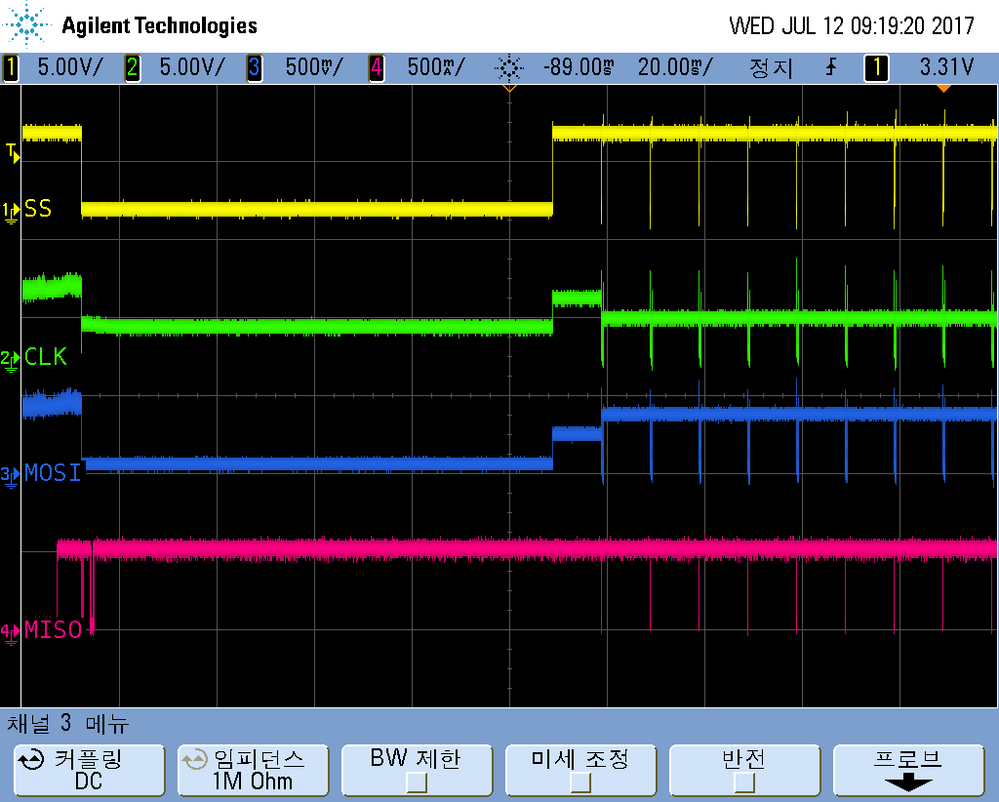Image resolution: width=999 pixels, height=802 pixels.
Task: Cycle the 임피던스 impedance softkey from 1M Ohm
Action: (x=253, y=770)
